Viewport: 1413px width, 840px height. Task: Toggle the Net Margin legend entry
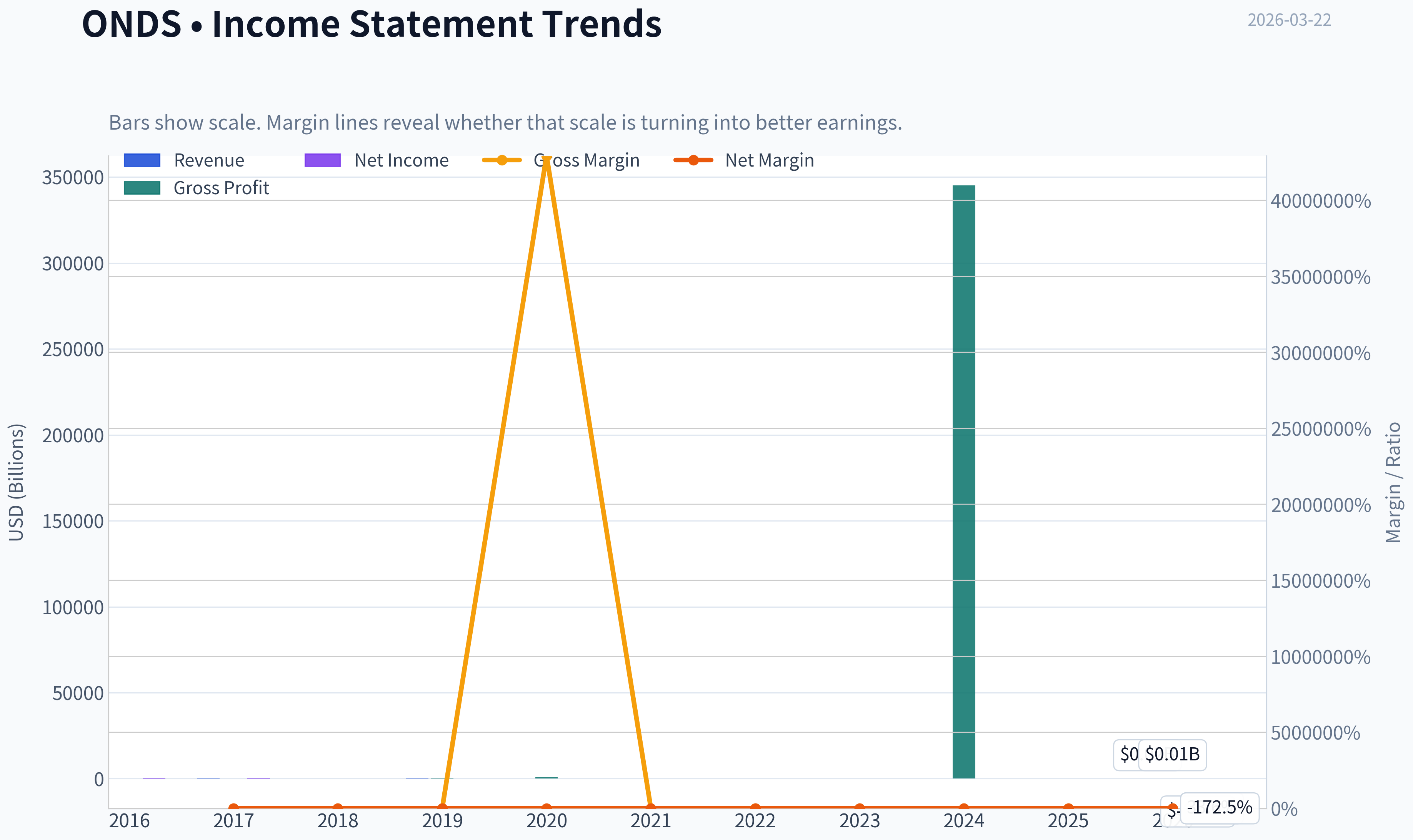[x=743, y=161]
